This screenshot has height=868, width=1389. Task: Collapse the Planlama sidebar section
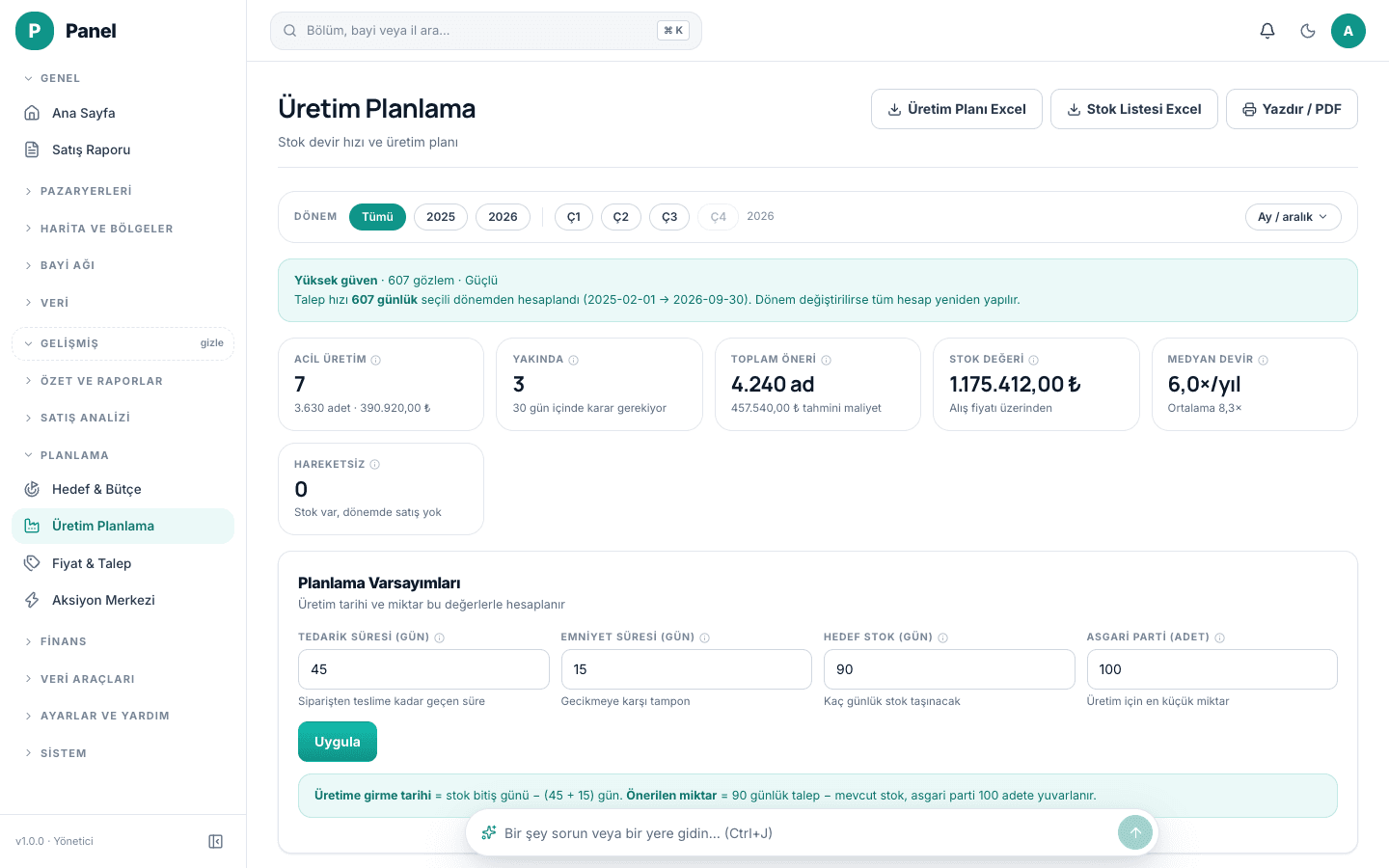tap(123, 455)
